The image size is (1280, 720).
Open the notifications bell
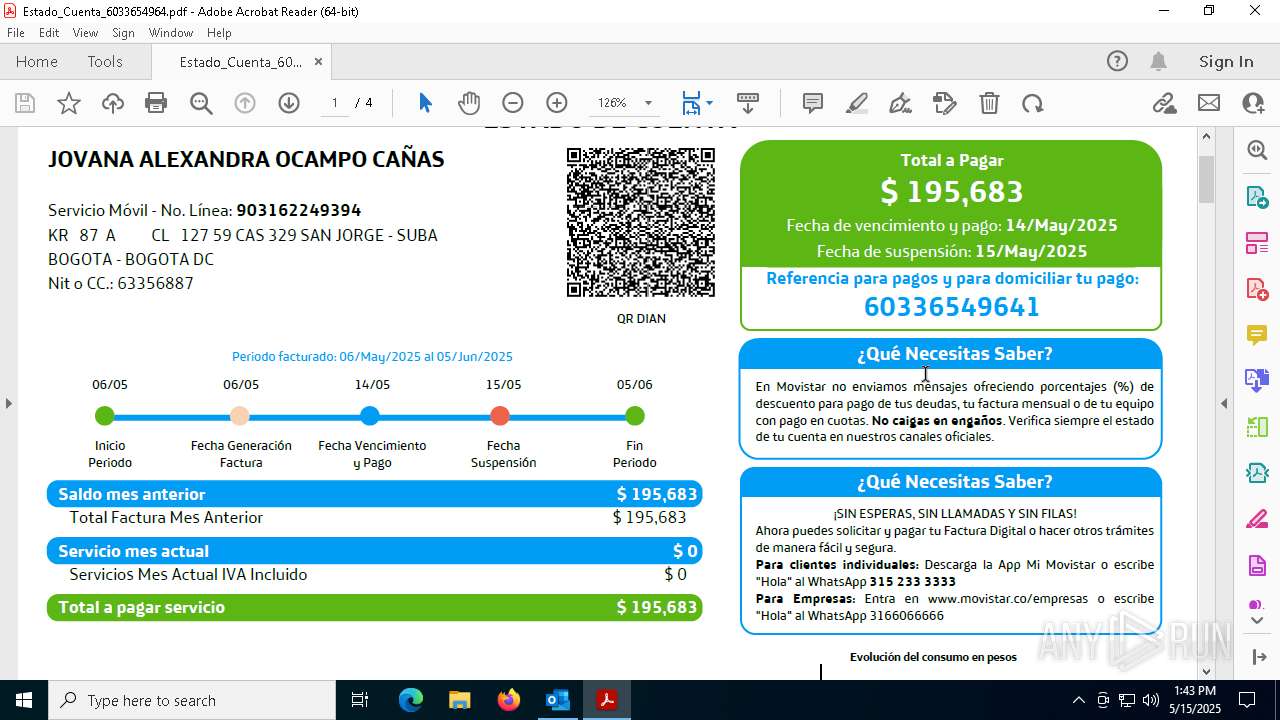pos(1158,62)
